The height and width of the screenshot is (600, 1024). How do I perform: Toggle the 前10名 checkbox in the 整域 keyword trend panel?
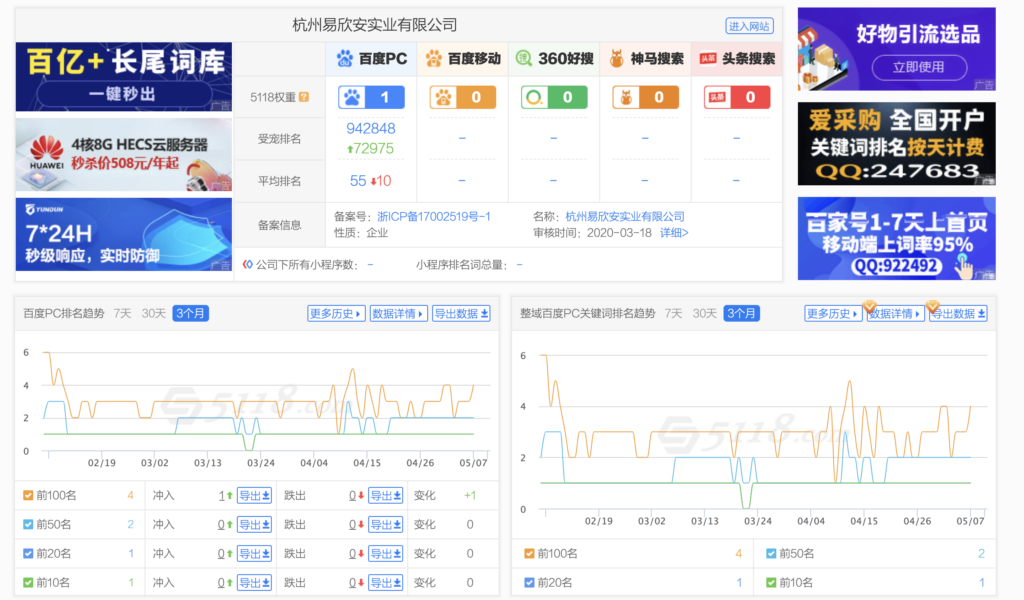(771, 582)
